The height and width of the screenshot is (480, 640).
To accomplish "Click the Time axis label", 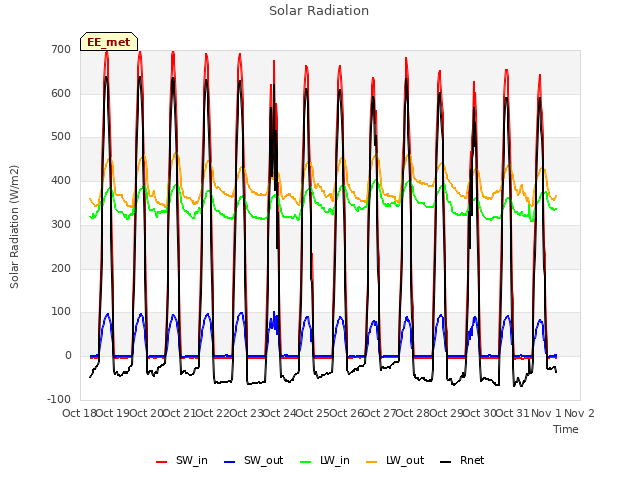I will tap(566, 429).
